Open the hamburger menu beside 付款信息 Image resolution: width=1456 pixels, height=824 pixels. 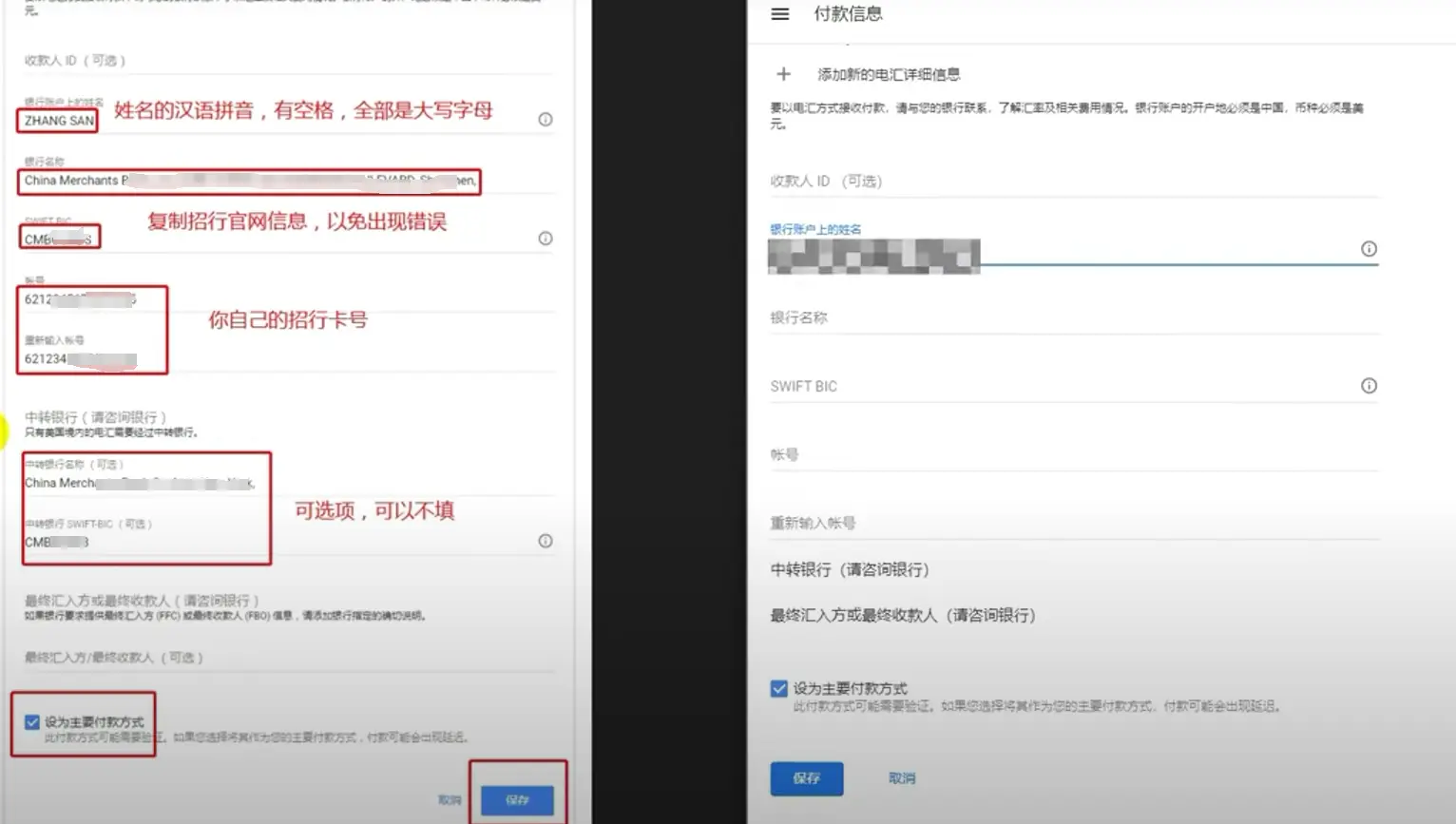[779, 14]
